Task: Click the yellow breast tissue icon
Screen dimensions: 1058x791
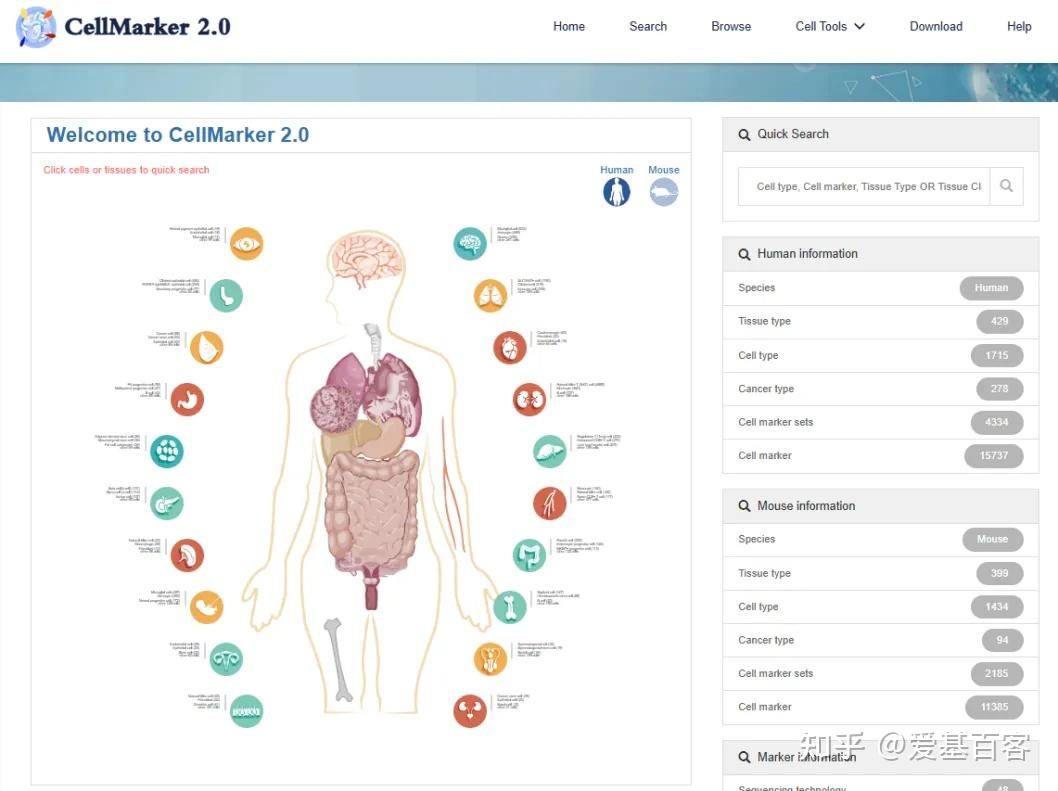Action: 206,348
